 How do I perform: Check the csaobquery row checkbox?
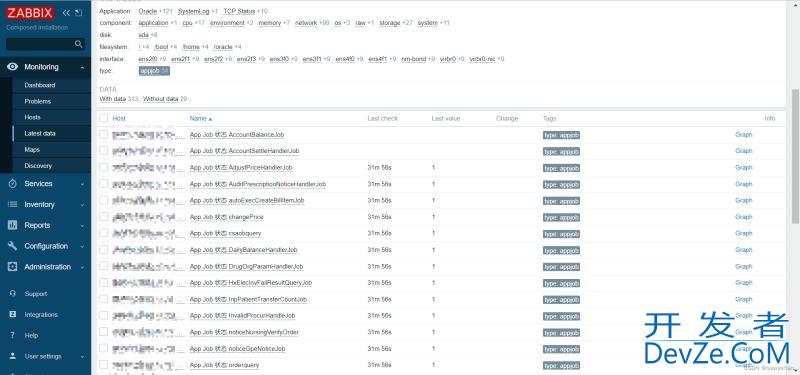[104, 233]
